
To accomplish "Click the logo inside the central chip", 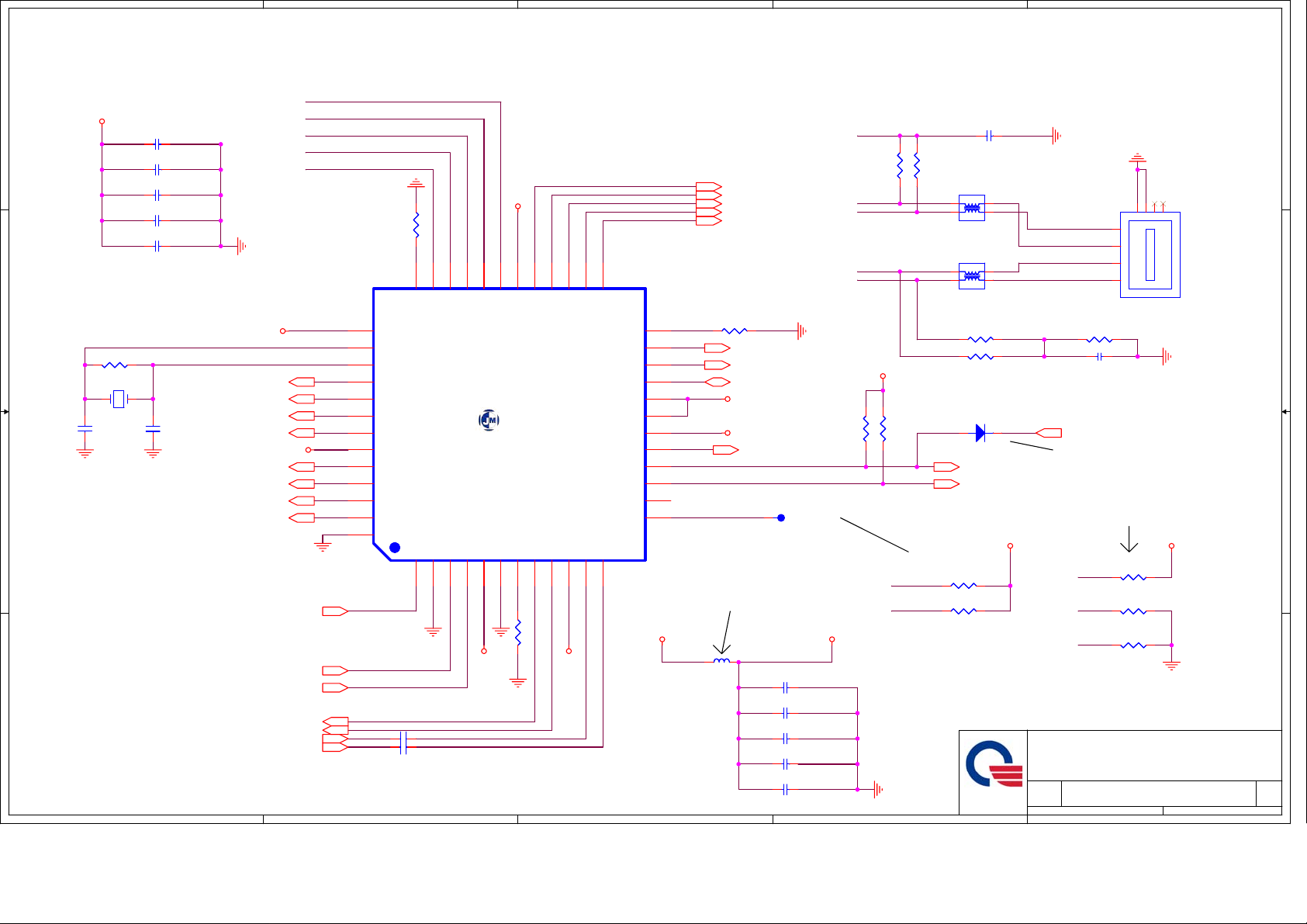I will pyautogui.click(x=489, y=420).
